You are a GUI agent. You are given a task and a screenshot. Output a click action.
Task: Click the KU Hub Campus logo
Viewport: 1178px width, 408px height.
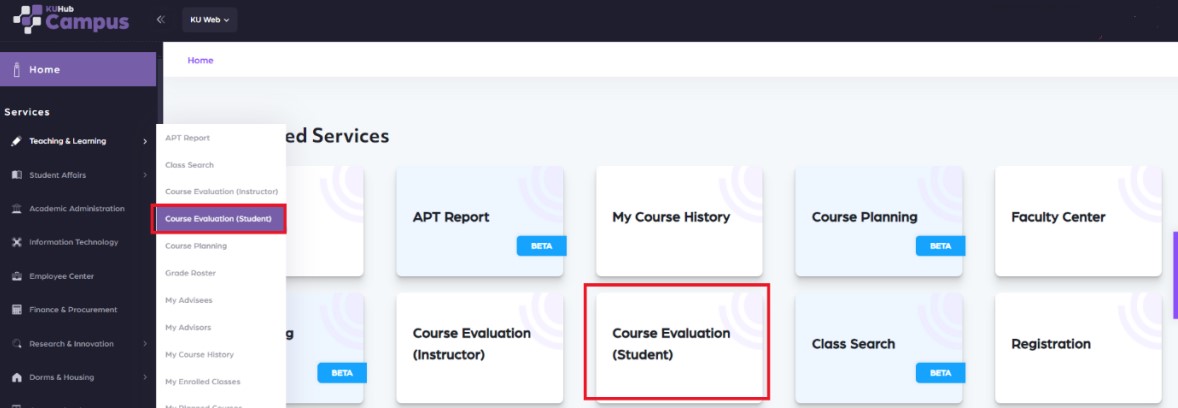71,19
